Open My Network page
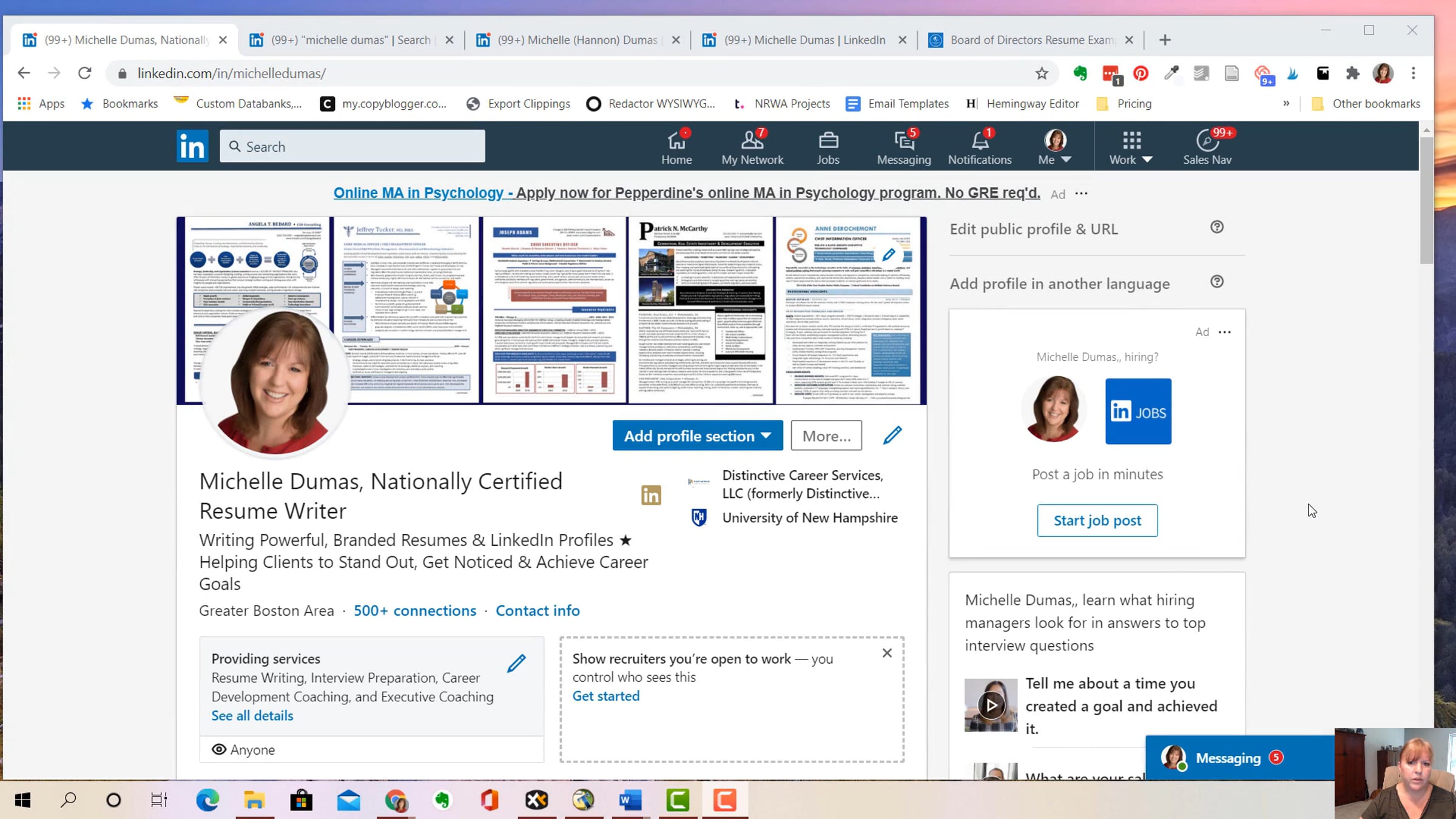Image resolution: width=1456 pixels, height=819 pixels. (x=752, y=147)
